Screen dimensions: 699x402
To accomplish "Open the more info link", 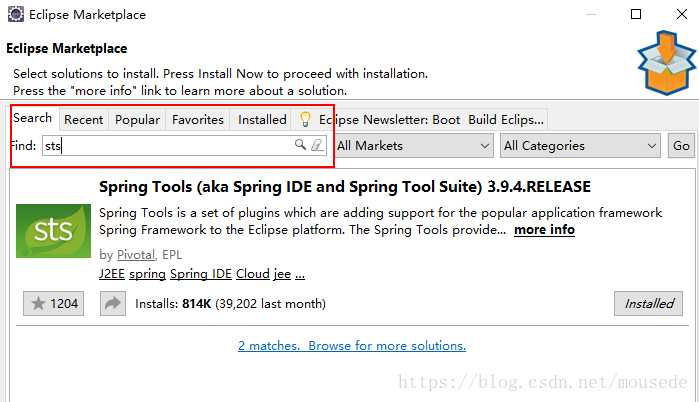I will click(x=544, y=230).
